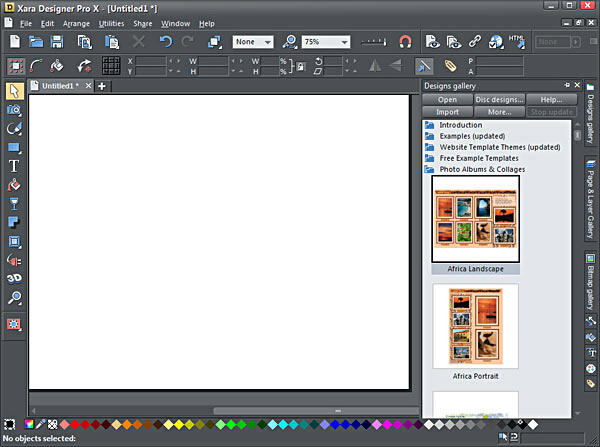
Task: Click the New document icon
Action: [x=15, y=41]
